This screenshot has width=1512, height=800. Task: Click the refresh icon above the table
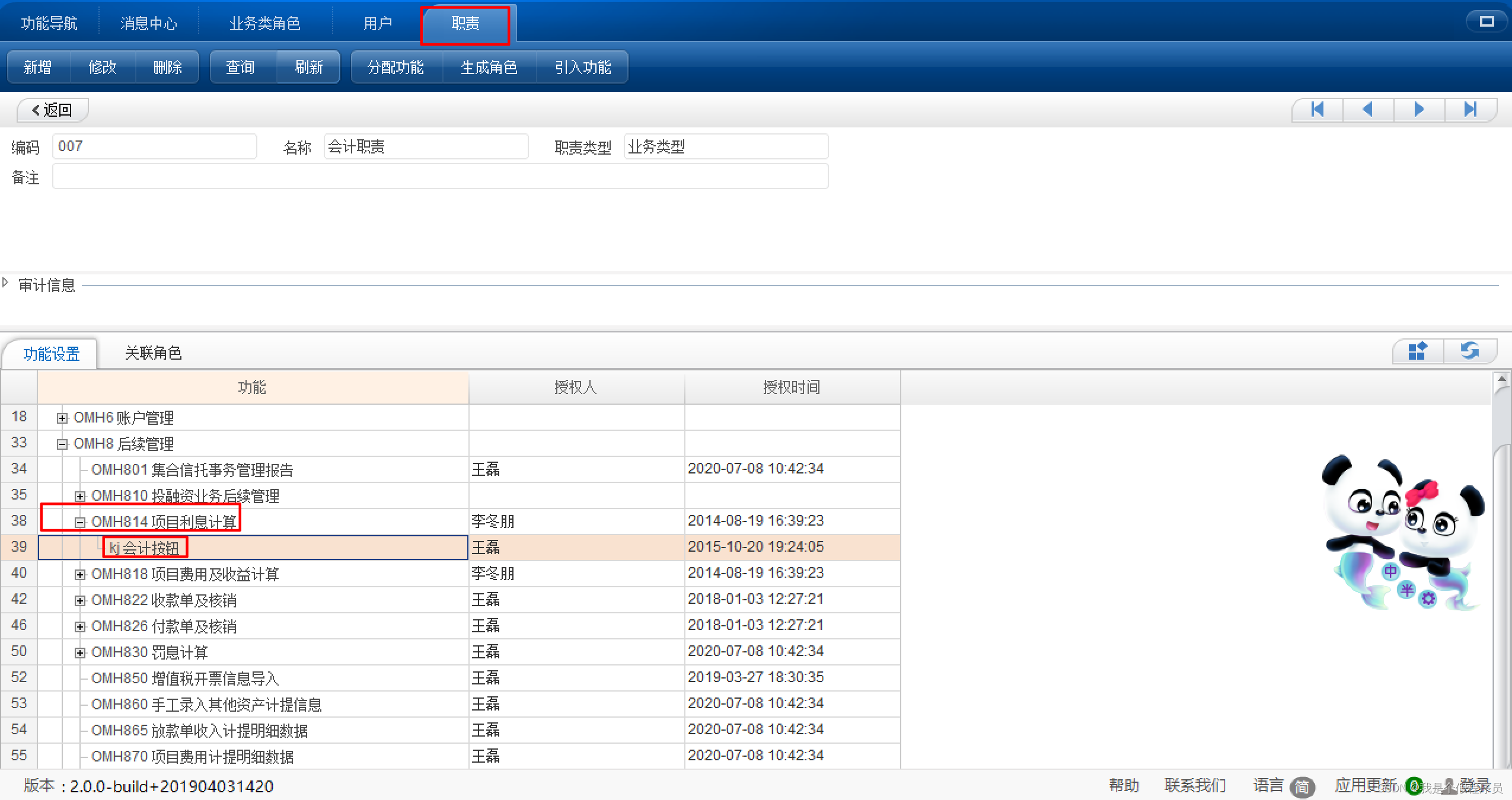pos(1469,351)
